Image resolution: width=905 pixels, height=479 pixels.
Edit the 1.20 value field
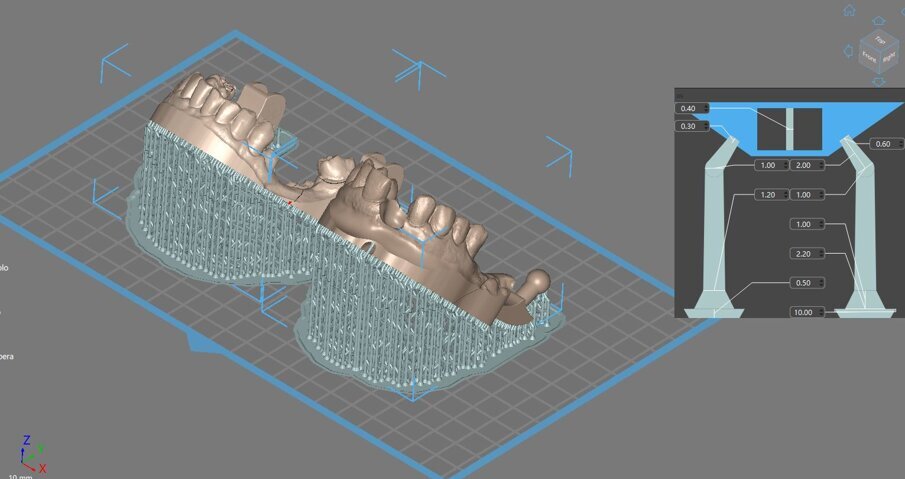767,194
